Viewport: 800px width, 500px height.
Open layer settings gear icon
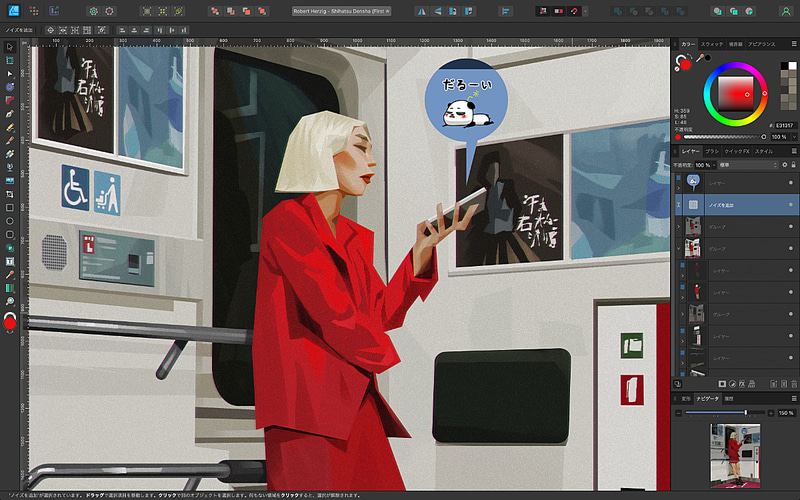coord(785,165)
